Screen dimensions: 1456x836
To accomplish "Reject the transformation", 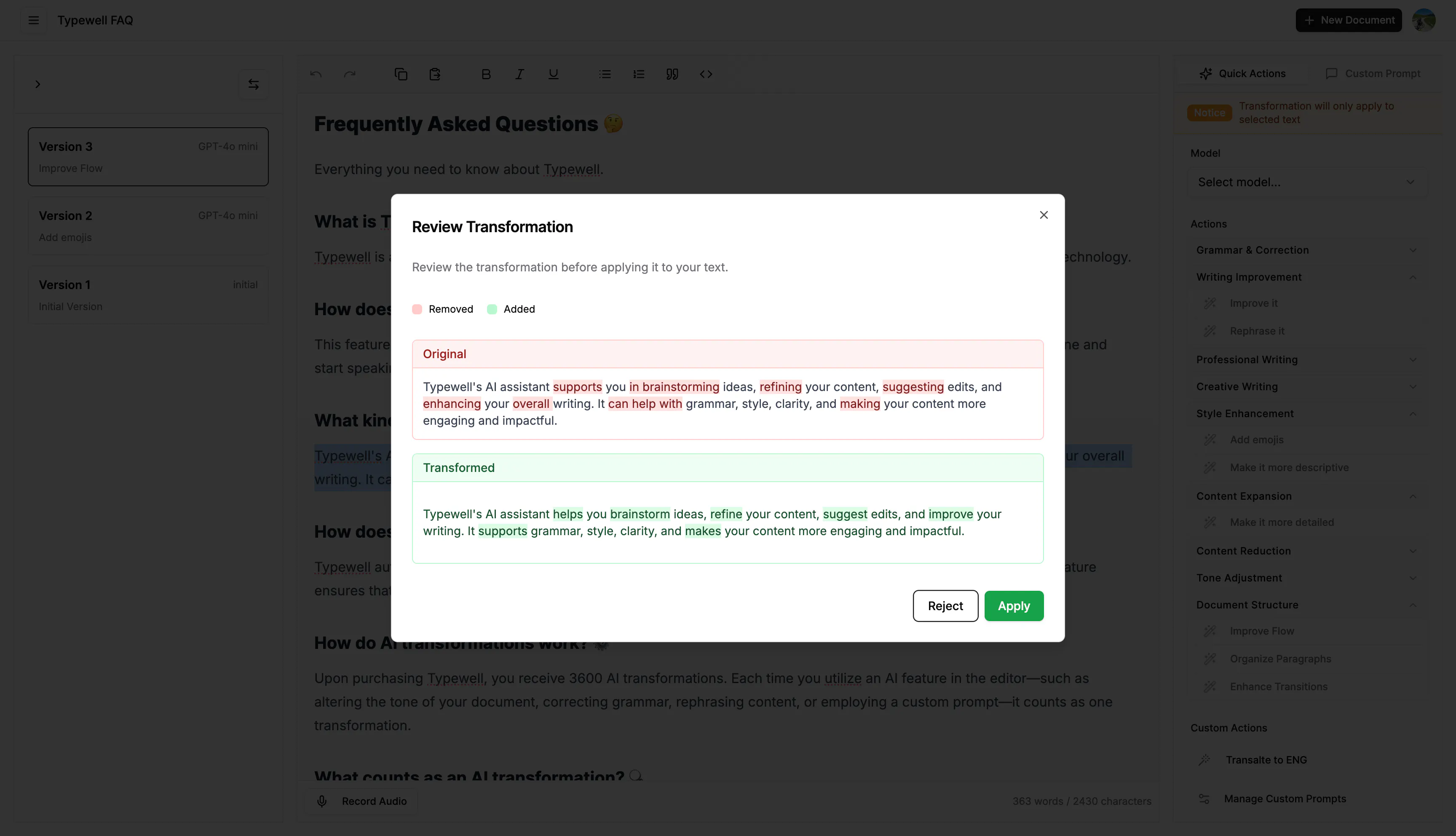I will tap(945, 606).
